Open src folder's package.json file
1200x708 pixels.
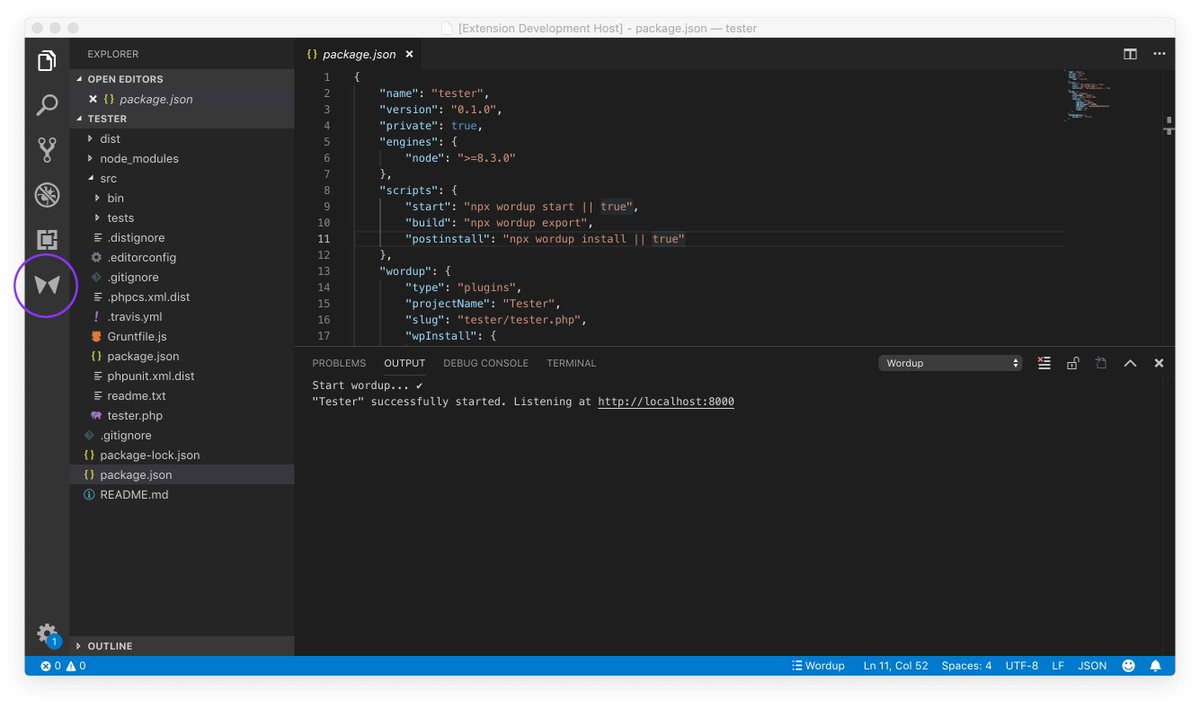[143, 356]
